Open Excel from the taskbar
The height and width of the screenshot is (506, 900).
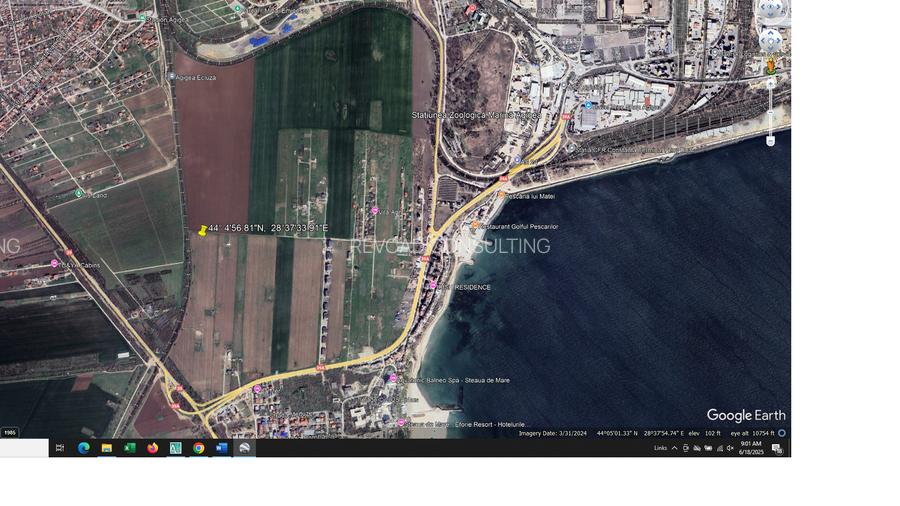[129, 448]
